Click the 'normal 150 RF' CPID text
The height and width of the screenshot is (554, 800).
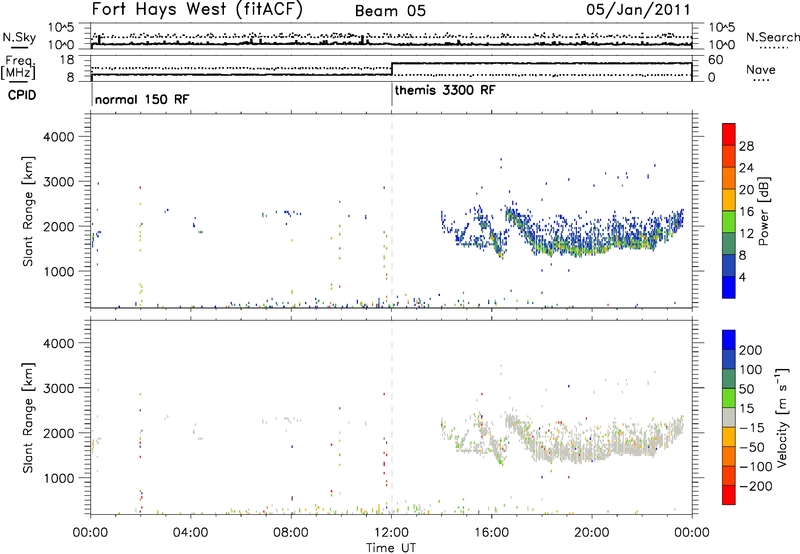click(x=142, y=99)
